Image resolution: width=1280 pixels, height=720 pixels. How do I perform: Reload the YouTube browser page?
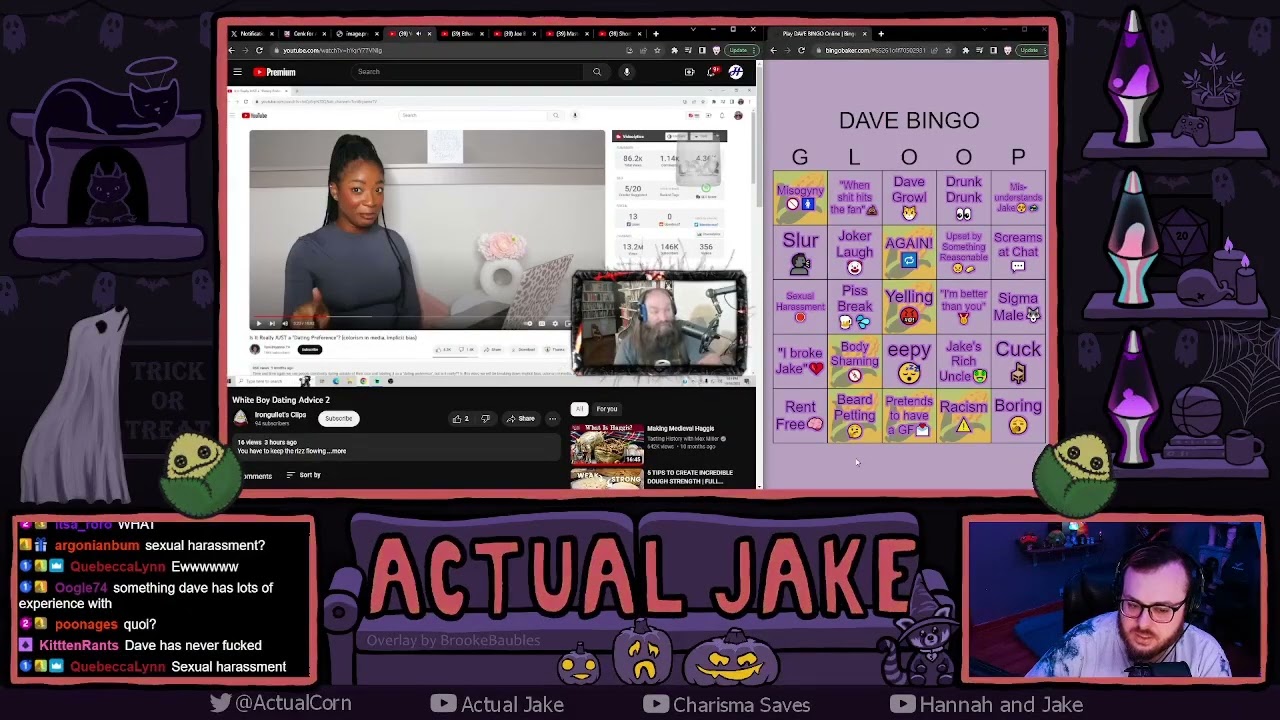[259, 50]
